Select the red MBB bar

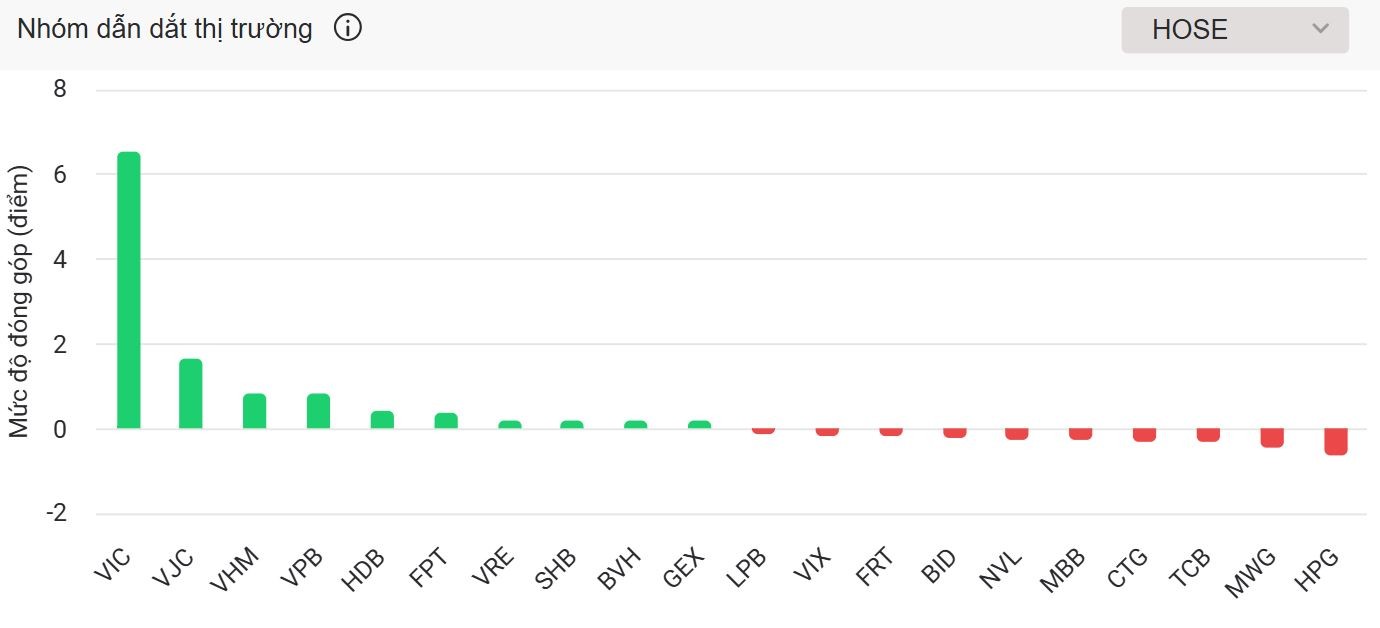pyautogui.click(x=1080, y=434)
